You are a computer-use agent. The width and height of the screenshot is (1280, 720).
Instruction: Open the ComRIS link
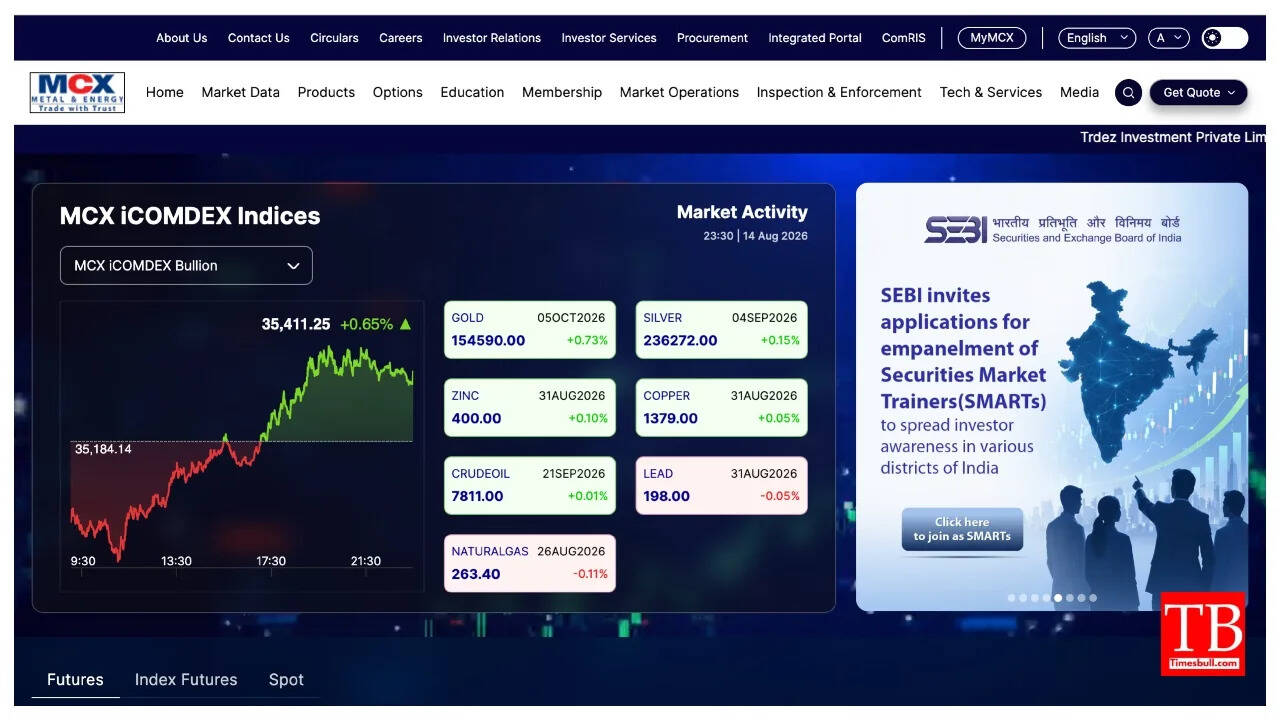(x=904, y=38)
